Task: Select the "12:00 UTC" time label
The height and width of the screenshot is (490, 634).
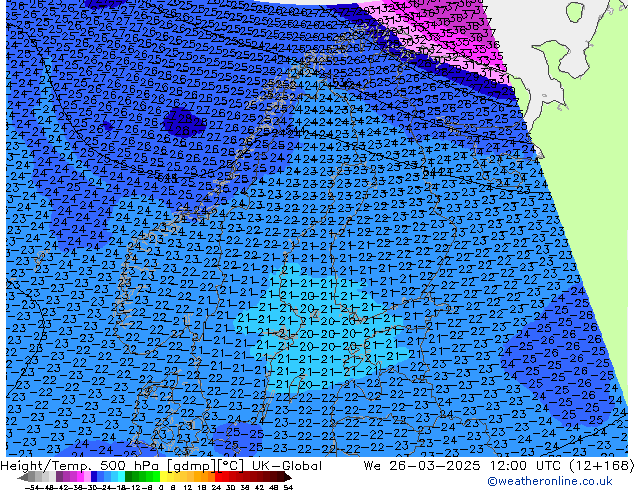Action: [525, 466]
